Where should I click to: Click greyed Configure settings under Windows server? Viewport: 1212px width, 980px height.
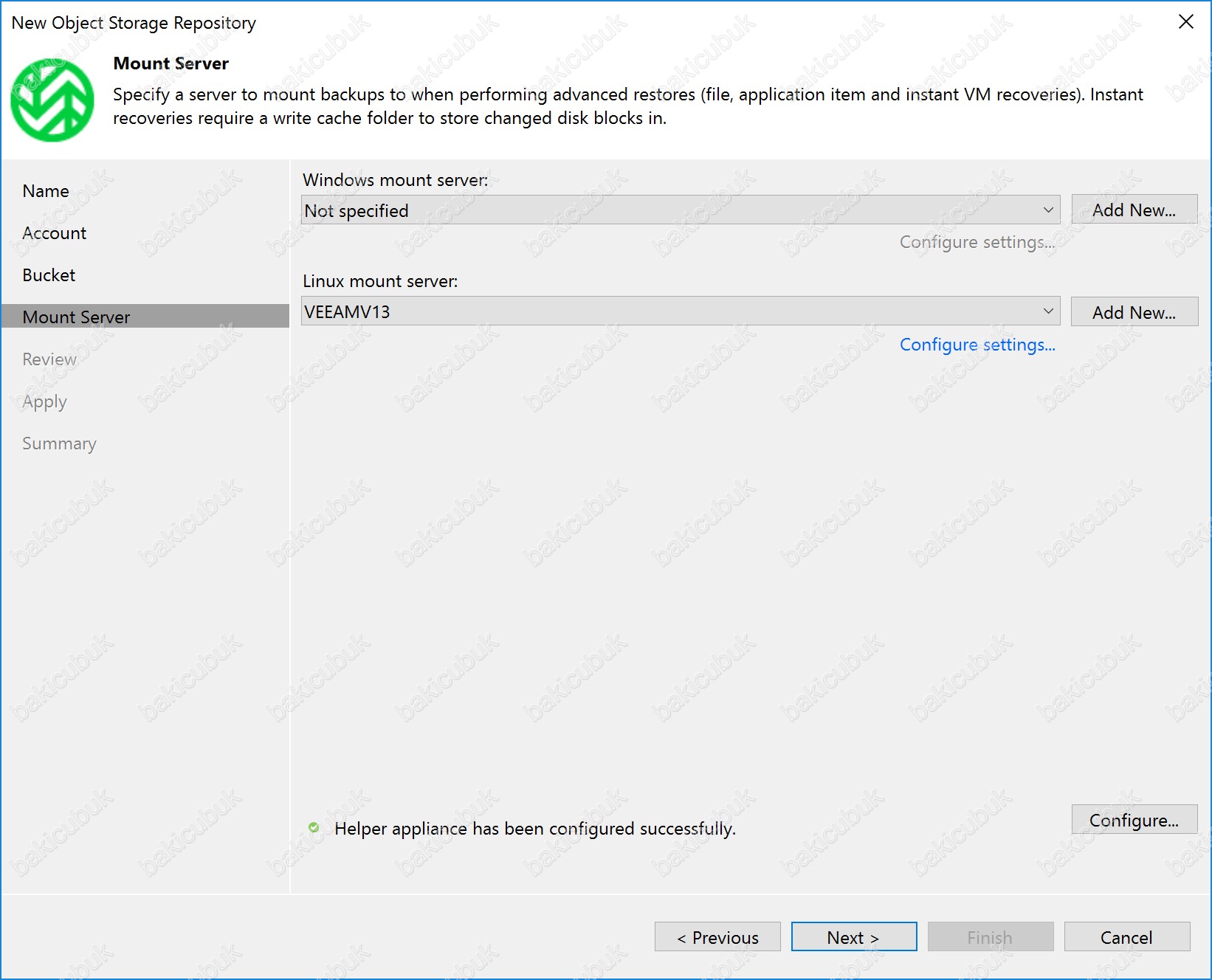point(977,242)
